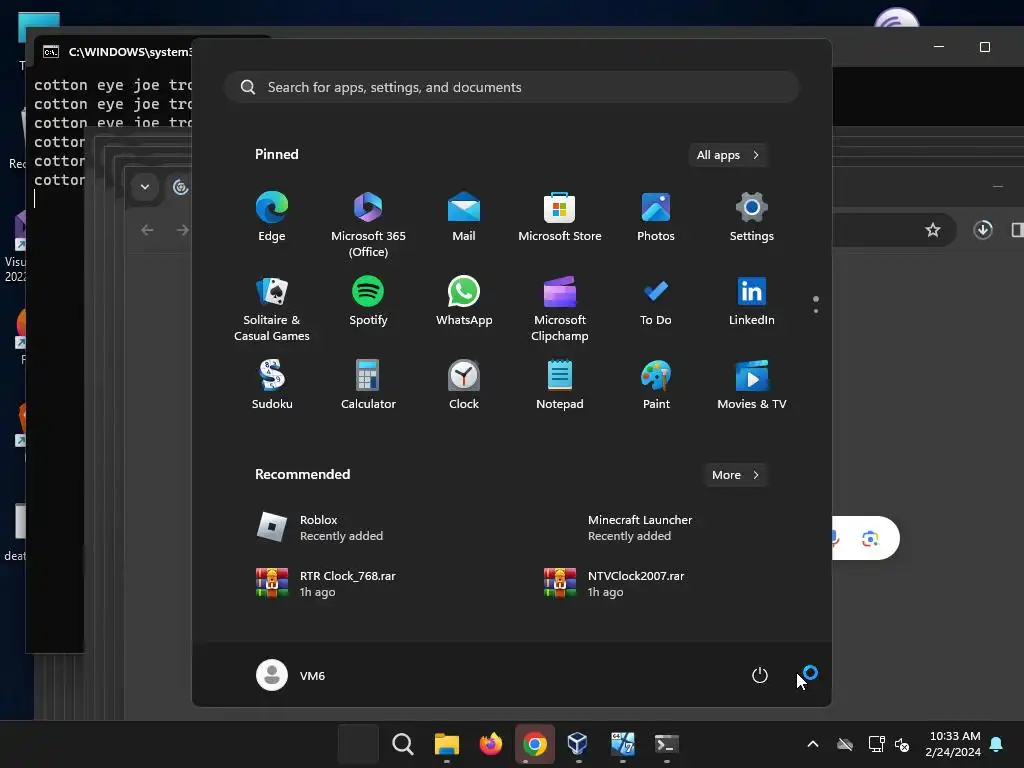Launch Microsoft 365 (Office) app

point(368,225)
